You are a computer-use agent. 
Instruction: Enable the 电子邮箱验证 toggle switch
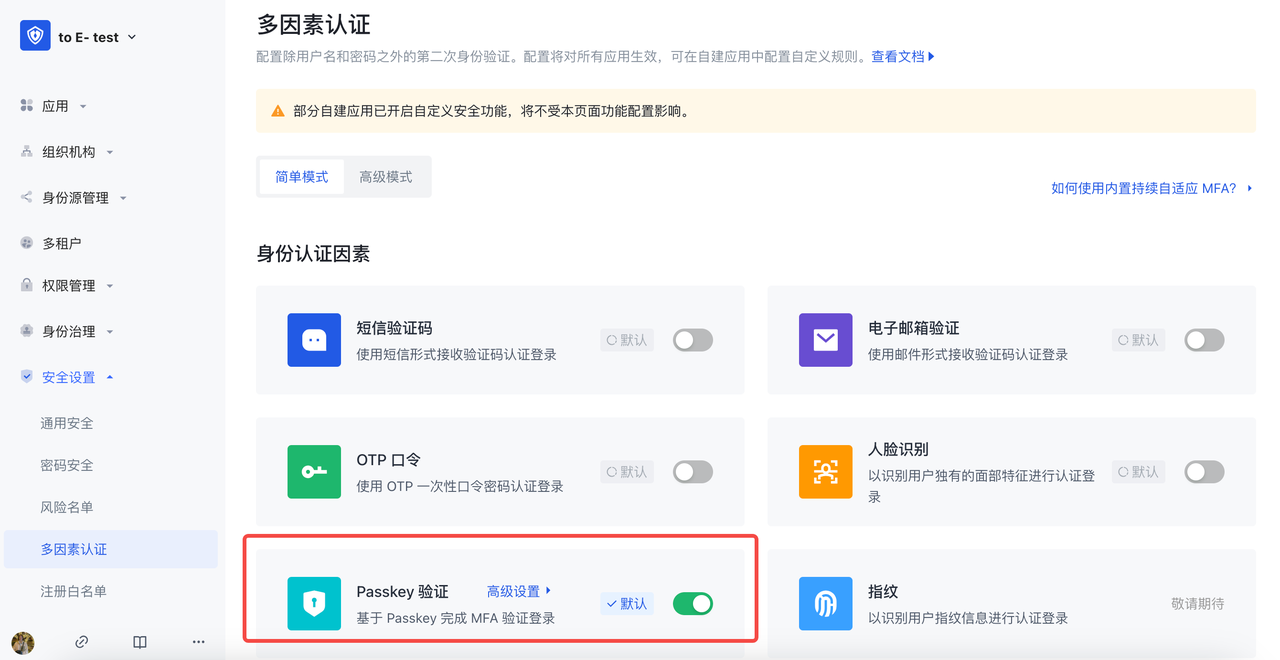[x=1204, y=340]
